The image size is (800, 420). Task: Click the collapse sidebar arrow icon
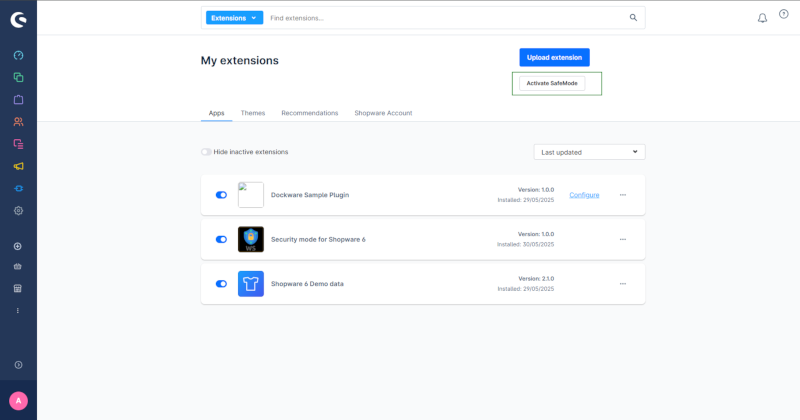coord(18,365)
